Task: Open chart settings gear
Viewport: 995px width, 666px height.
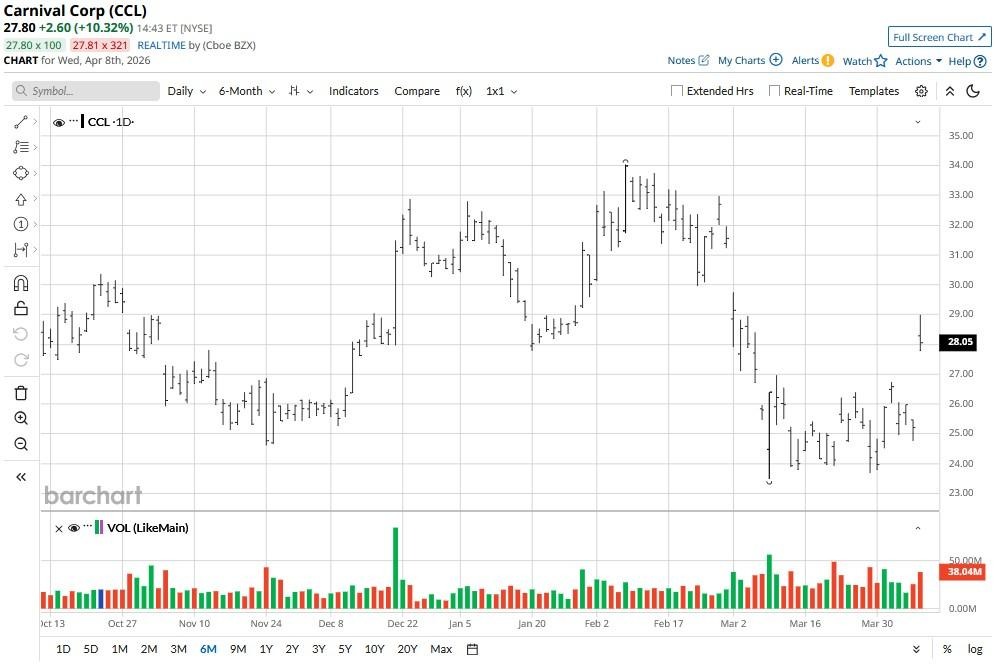Action: (921, 91)
